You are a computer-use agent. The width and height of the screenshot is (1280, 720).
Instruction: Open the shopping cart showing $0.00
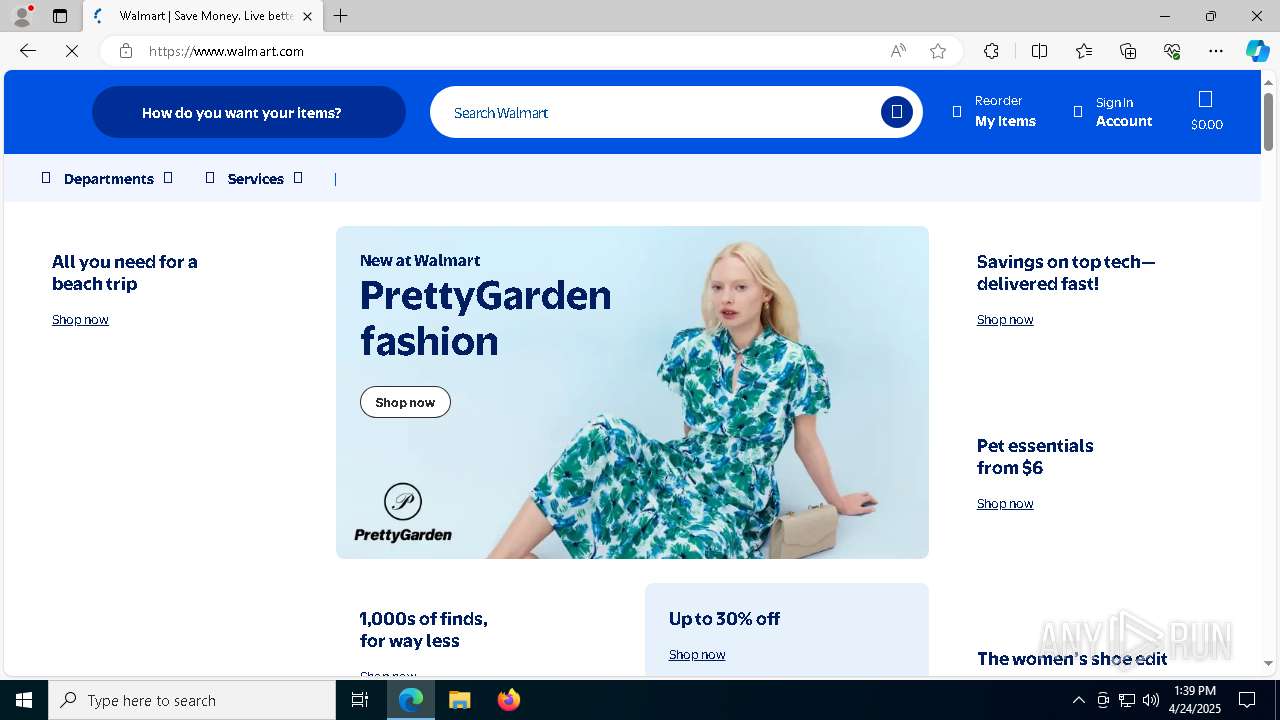[x=1206, y=111]
